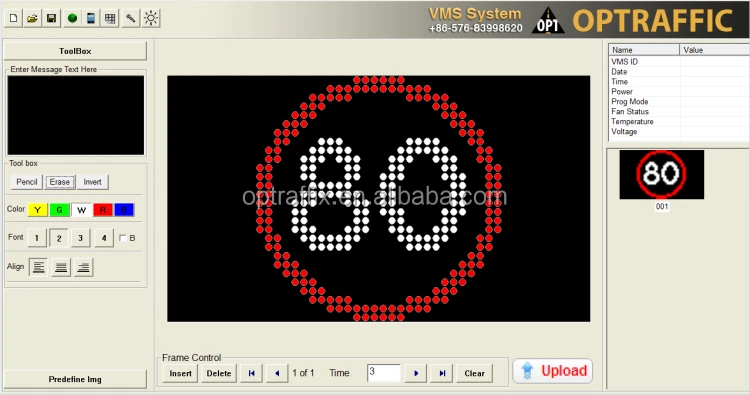Choose the green G color swatch
Screen dimensions: 750x395
[59, 210]
